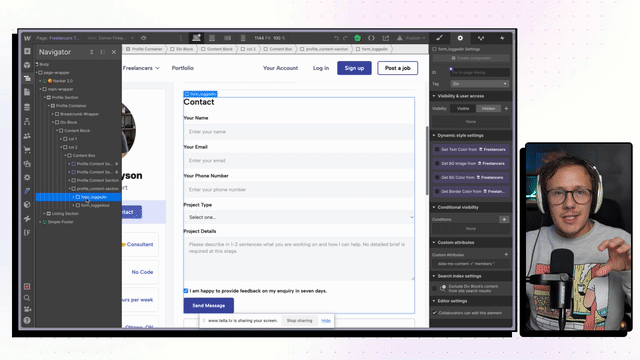Add a custom attribute with plus
This screenshot has width=640, height=360.
point(506,254)
